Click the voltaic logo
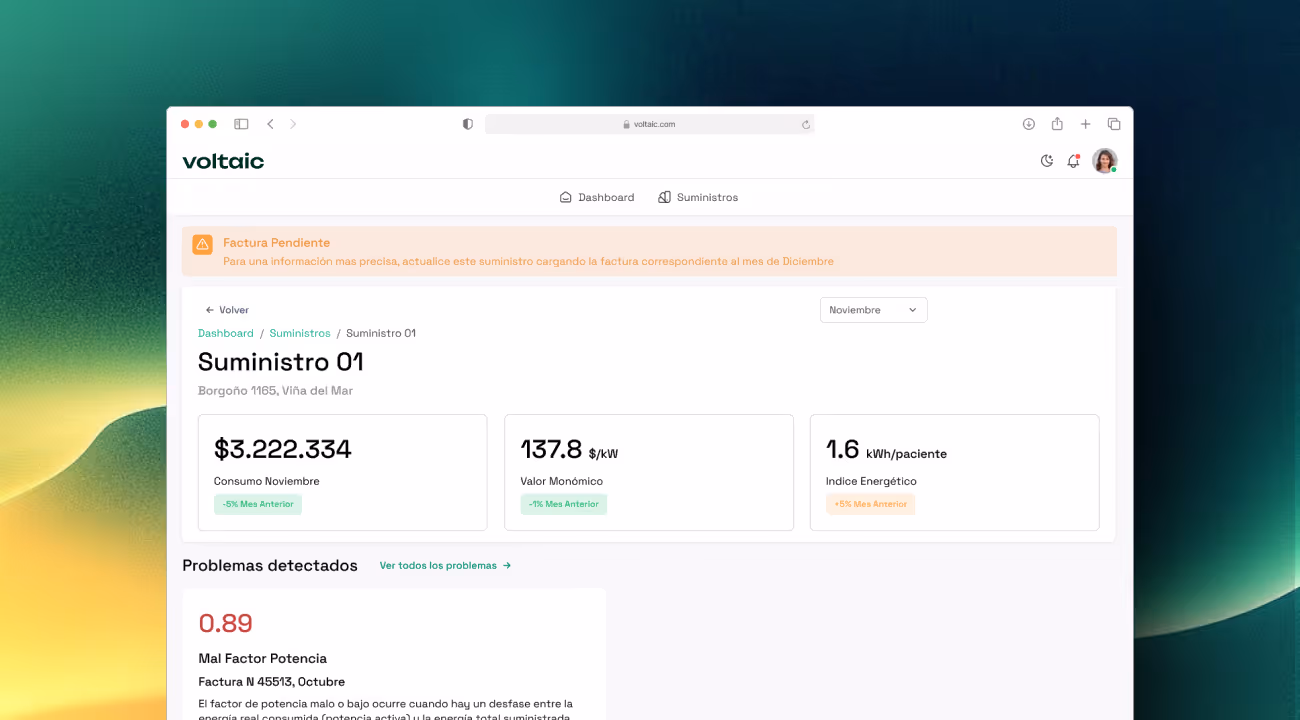Screen dimensions: 1300x720 [223, 161]
